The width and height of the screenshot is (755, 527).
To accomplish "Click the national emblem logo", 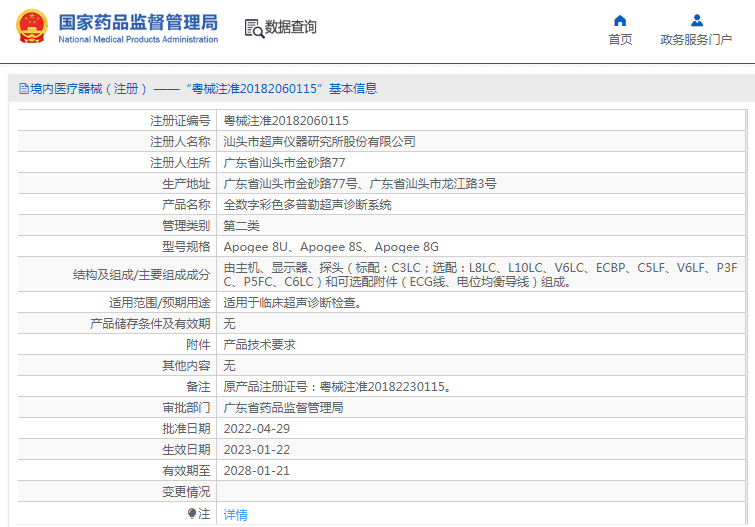I will (32, 26).
